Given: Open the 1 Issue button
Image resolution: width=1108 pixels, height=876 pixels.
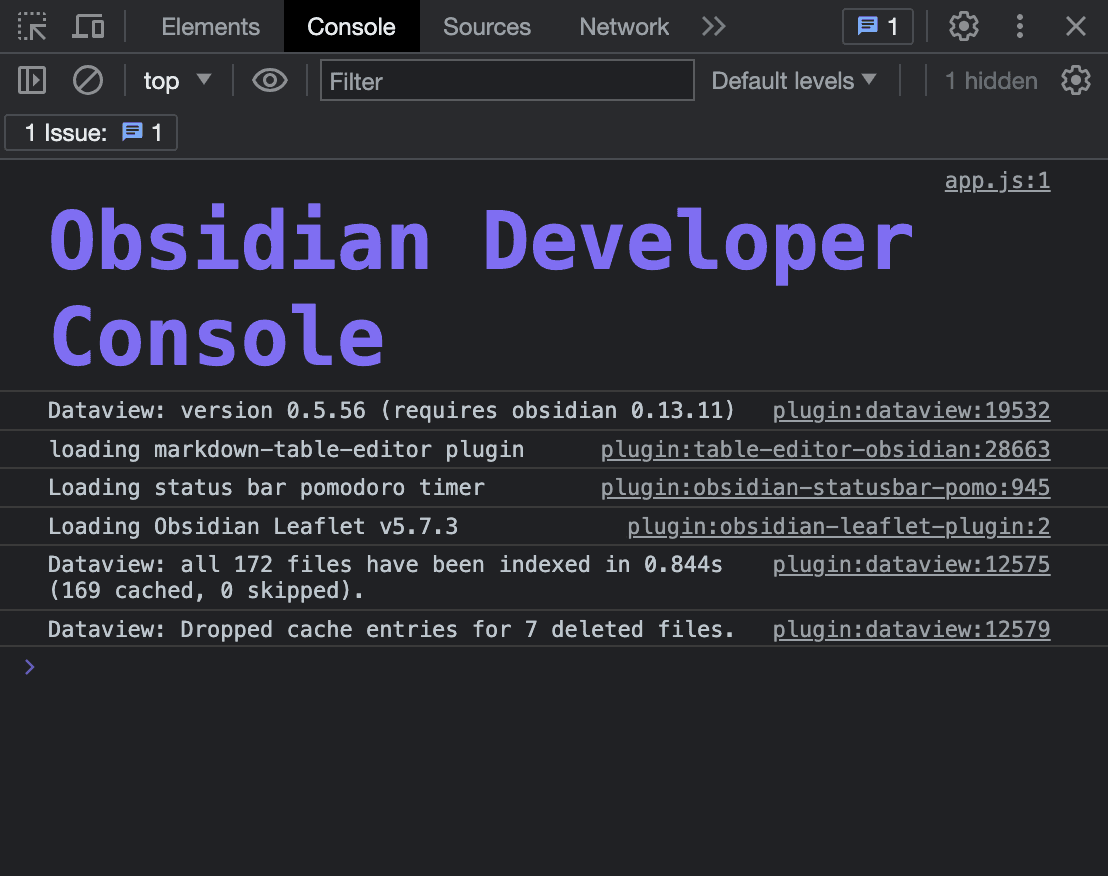Looking at the screenshot, I should (x=91, y=133).
